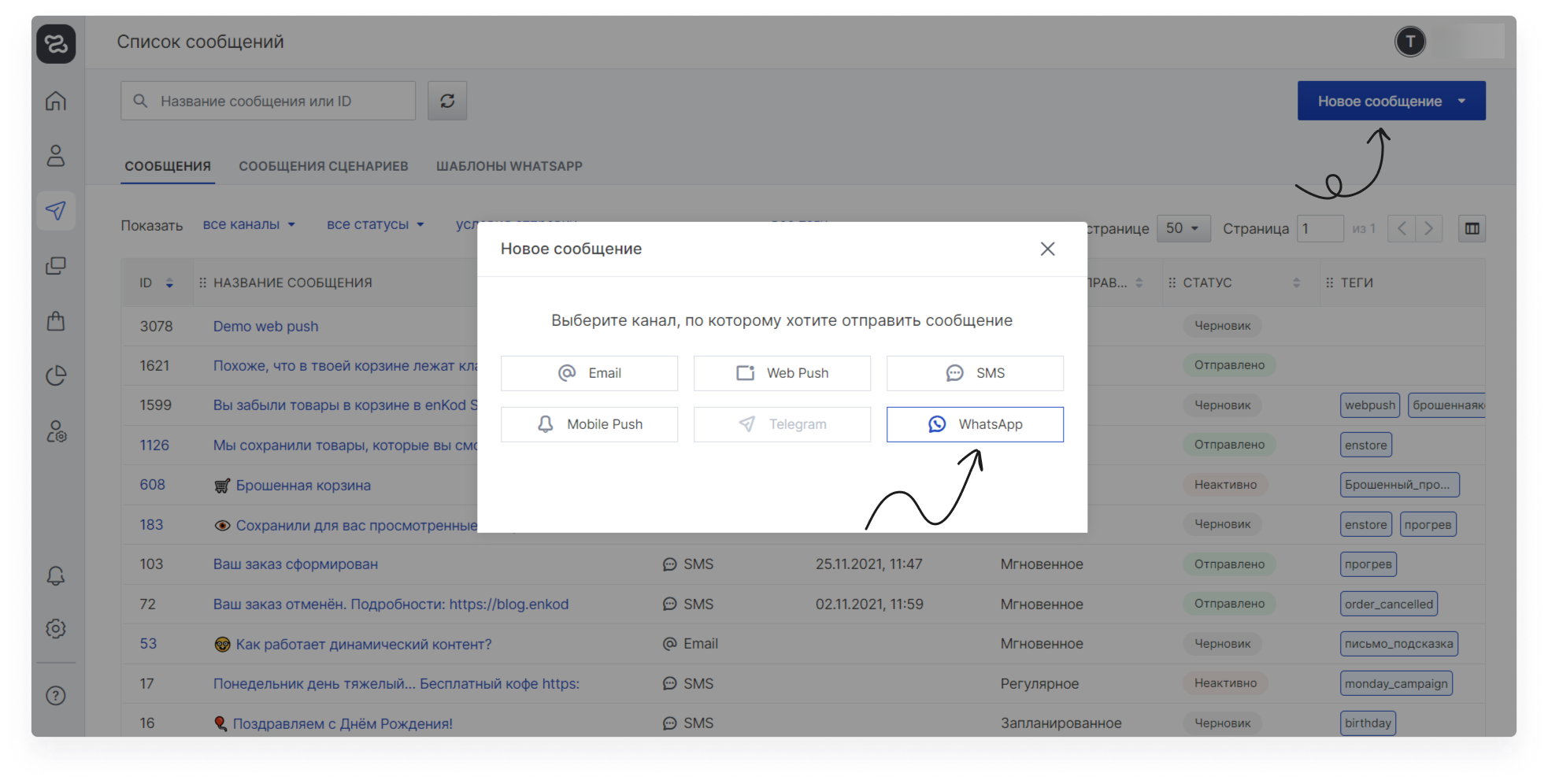The width and height of the screenshot is (1548, 784).
Task: Click the order_cancelled tag
Action: [x=1389, y=605]
